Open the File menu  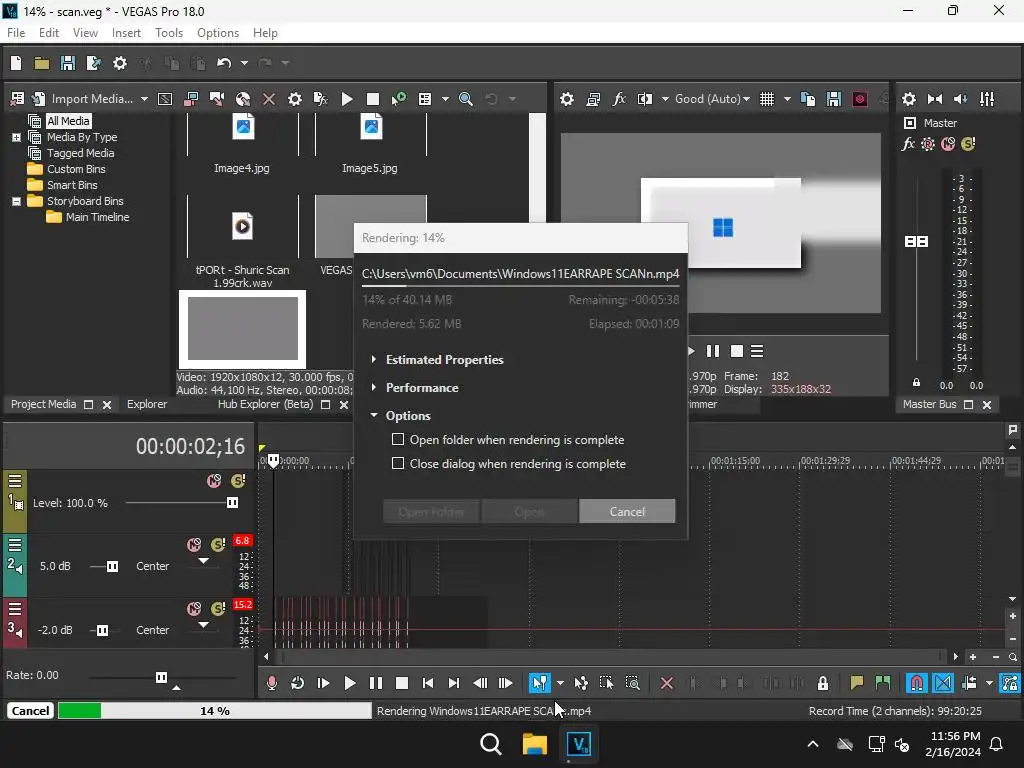tap(16, 33)
